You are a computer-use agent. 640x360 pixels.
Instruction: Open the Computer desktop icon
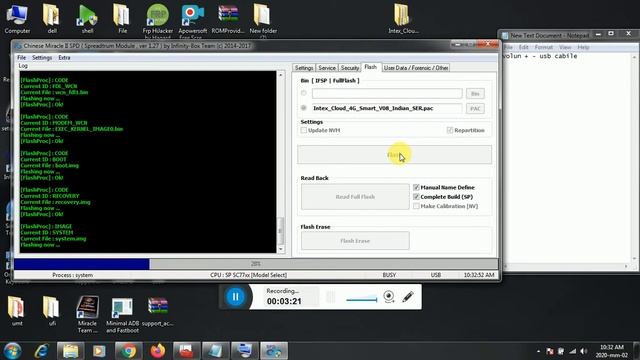17,18
